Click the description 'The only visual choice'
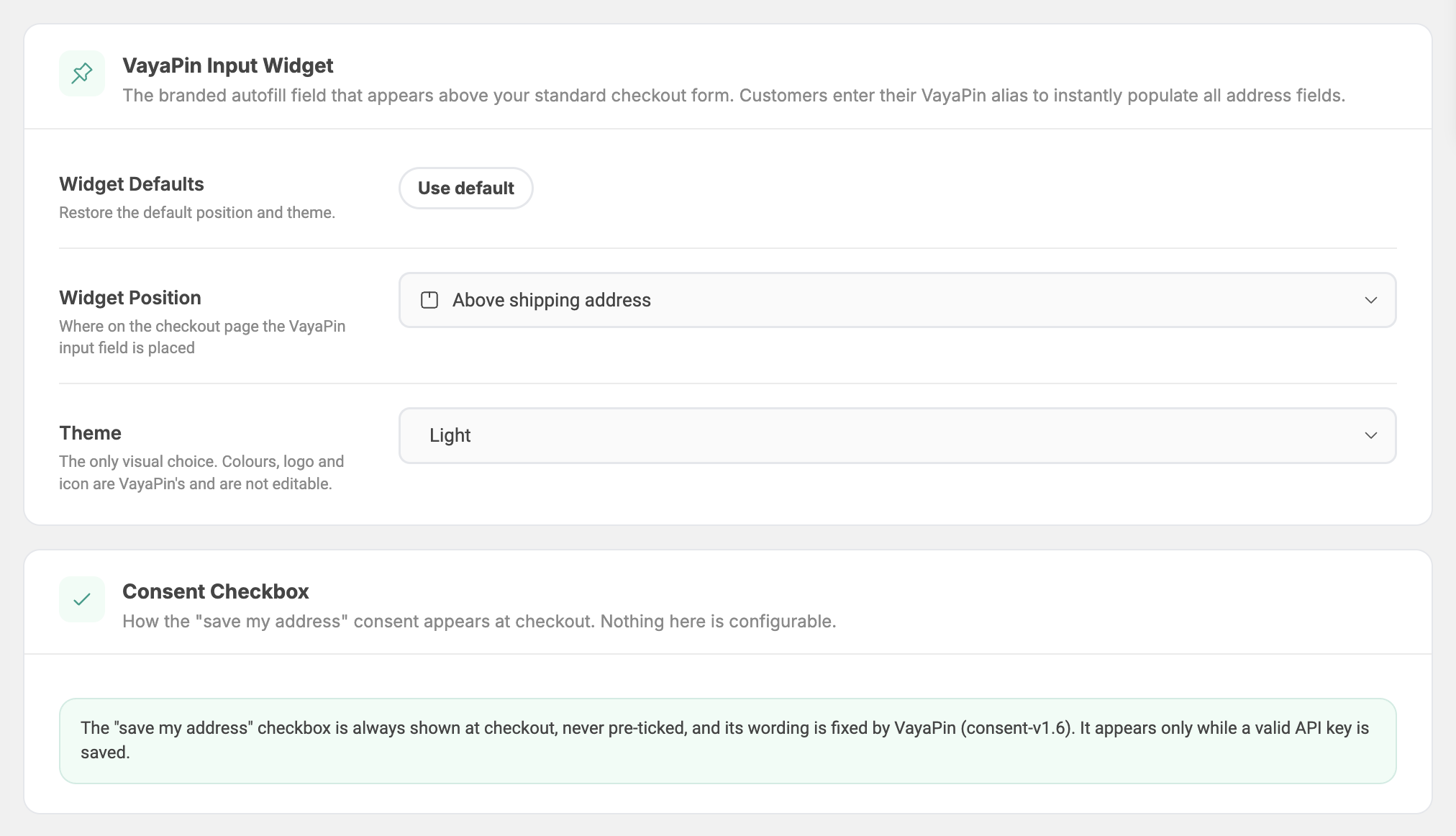This screenshot has width=1456, height=836. click(x=201, y=473)
